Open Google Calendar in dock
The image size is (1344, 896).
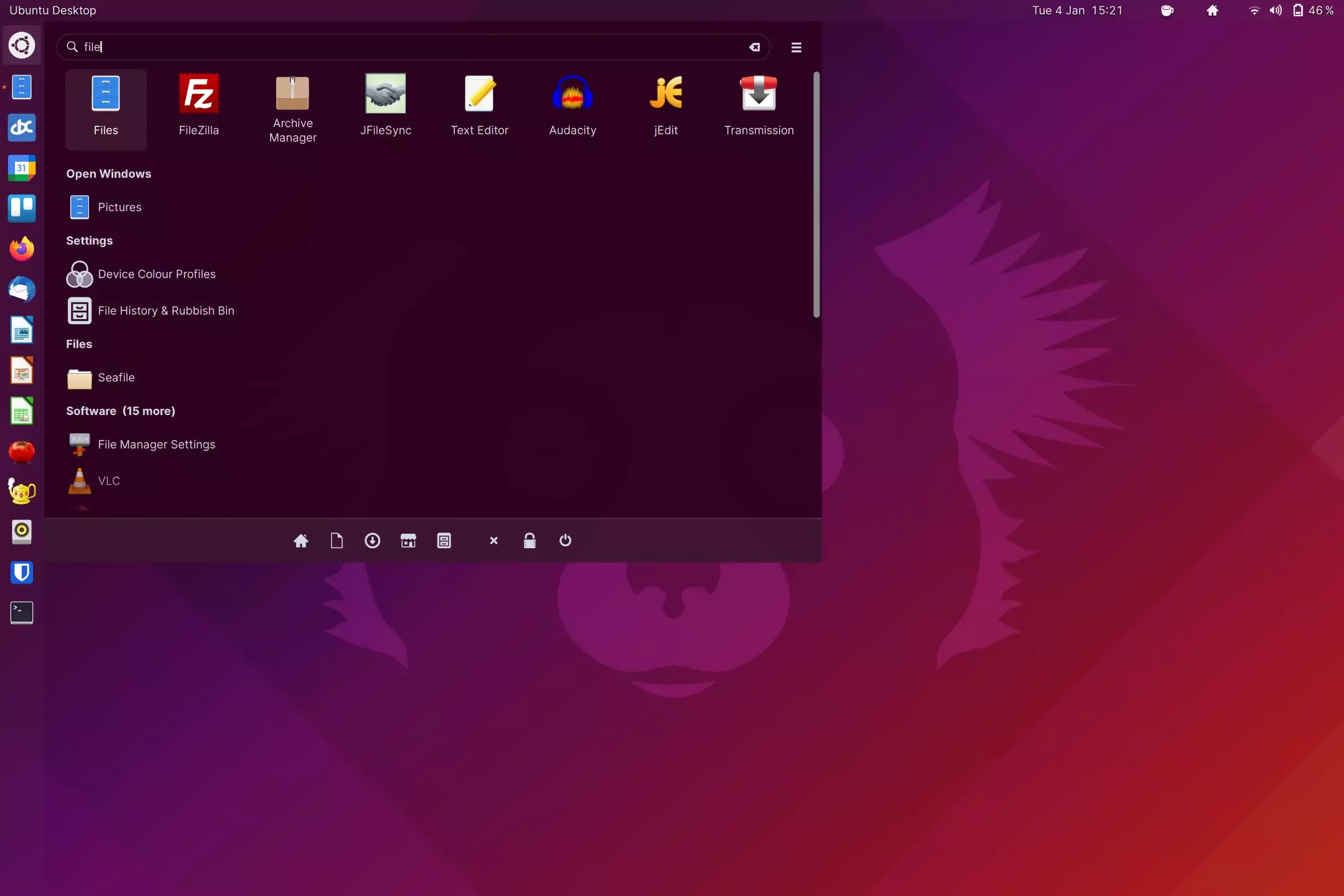point(22,168)
